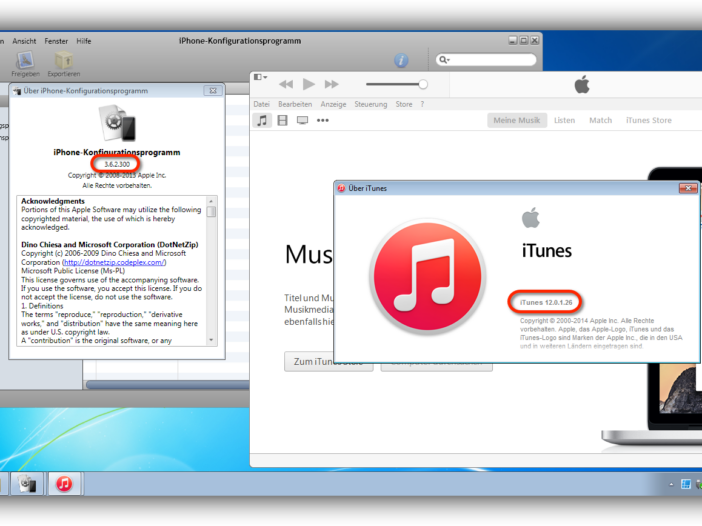Click version number 3.6.2.300 text

(117, 164)
